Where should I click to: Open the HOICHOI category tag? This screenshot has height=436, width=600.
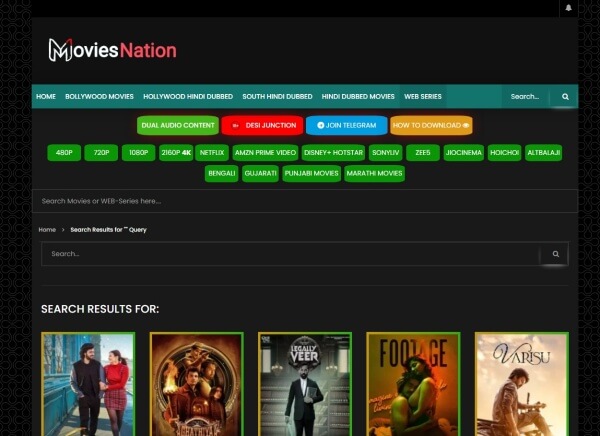[504, 152]
